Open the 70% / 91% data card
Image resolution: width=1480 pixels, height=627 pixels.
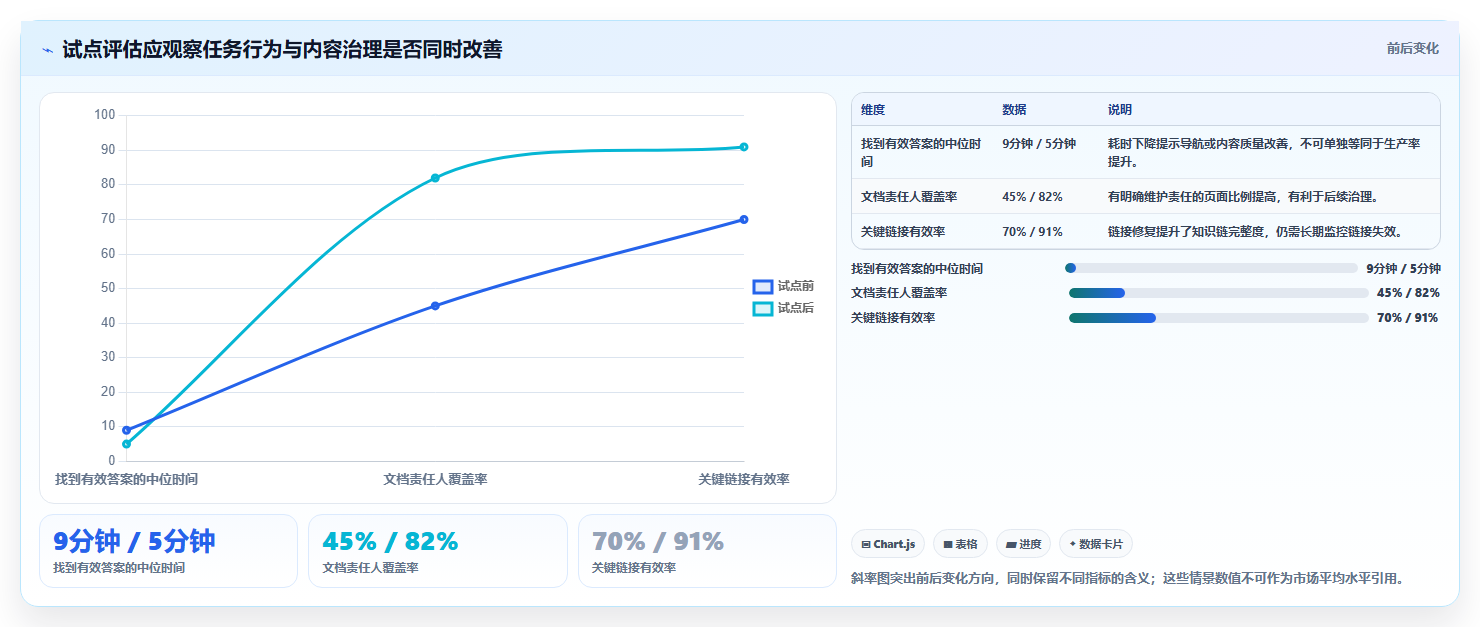(707, 551)
